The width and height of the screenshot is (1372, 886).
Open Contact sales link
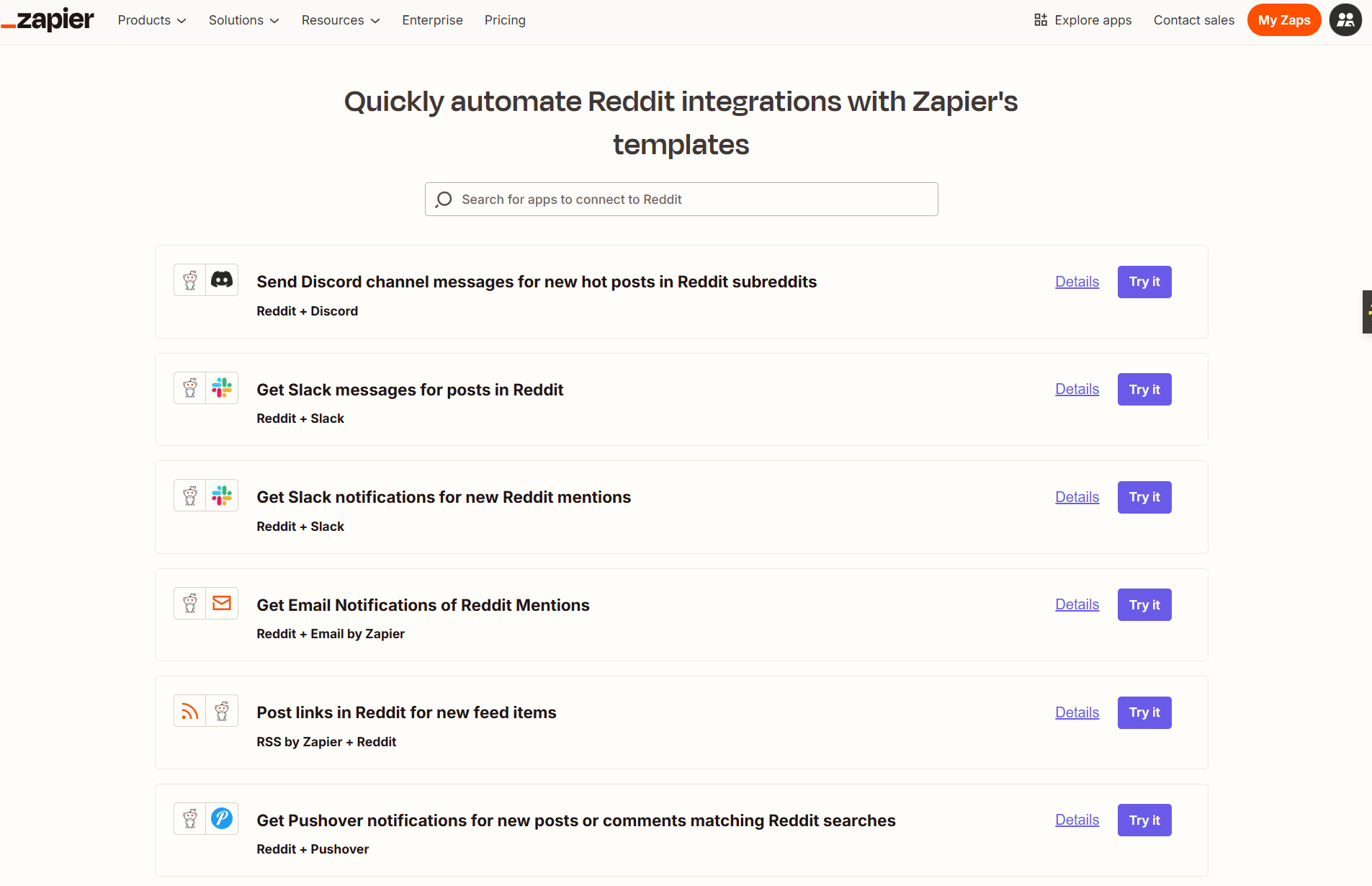point(1193,20)
